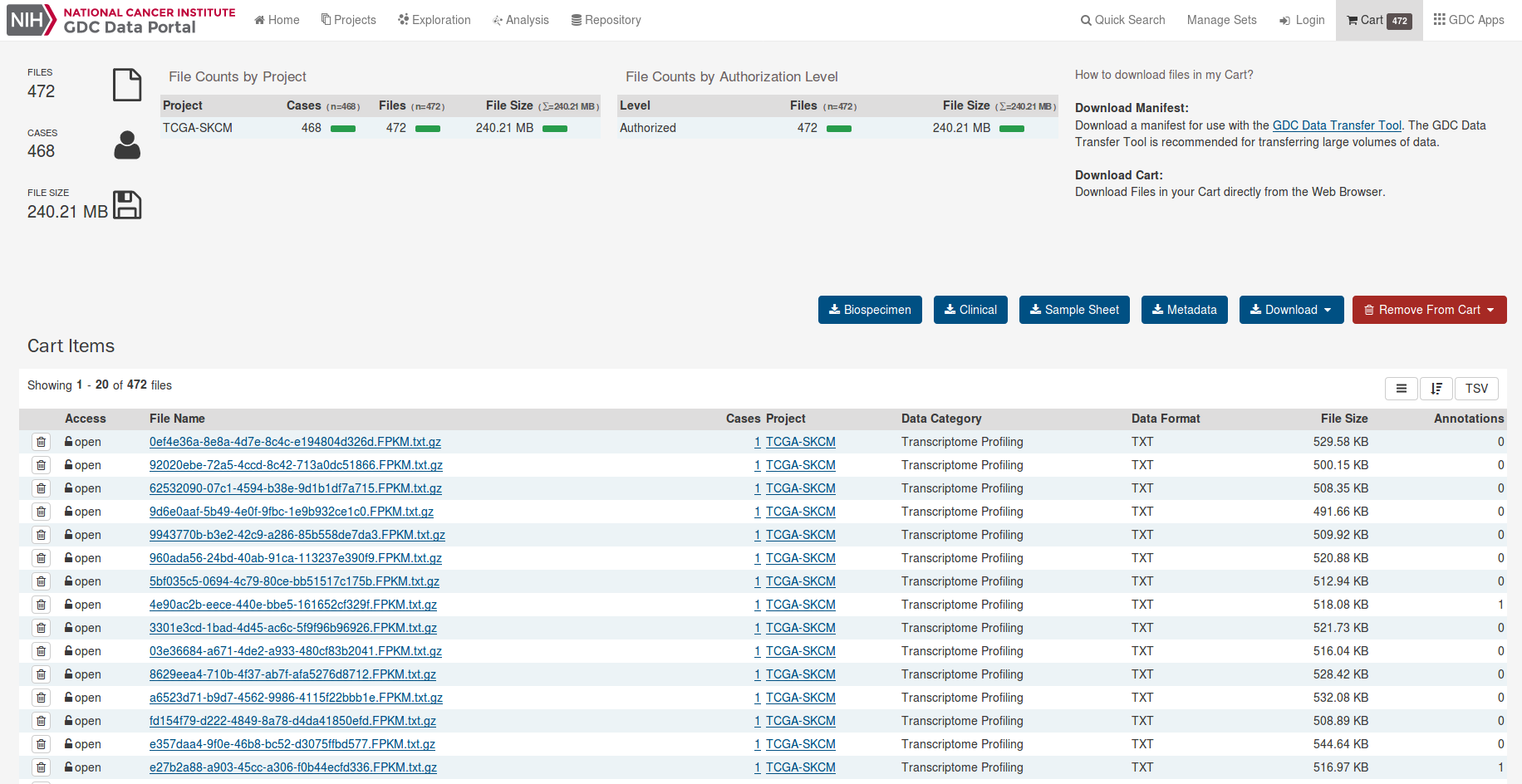Download the Sample Sheet
Screen dimensions: 1522x784
click(1074, 310)
